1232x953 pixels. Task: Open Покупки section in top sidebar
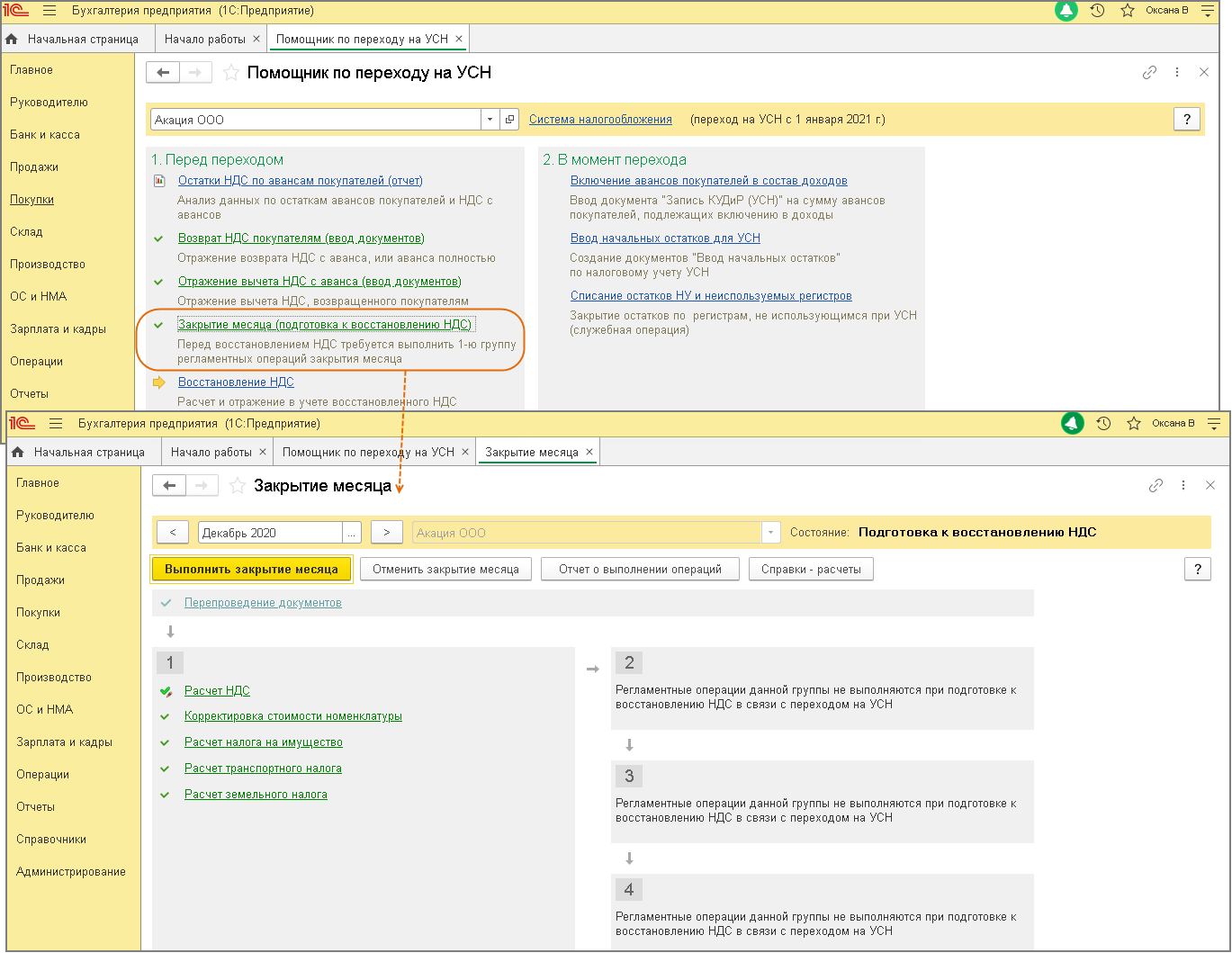pyautogui.click(x=31, y=200)
